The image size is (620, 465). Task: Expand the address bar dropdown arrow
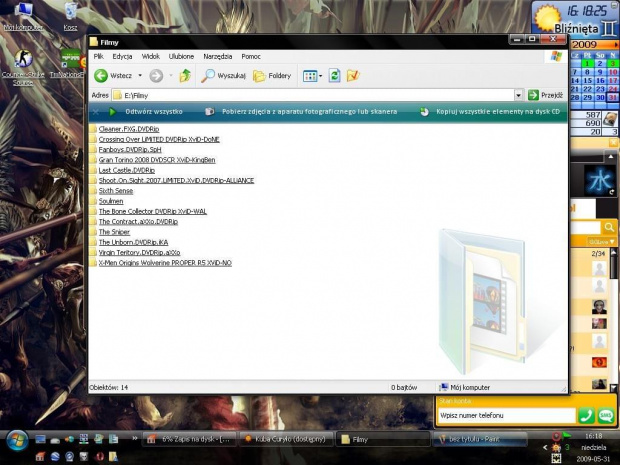coord(519,95)
